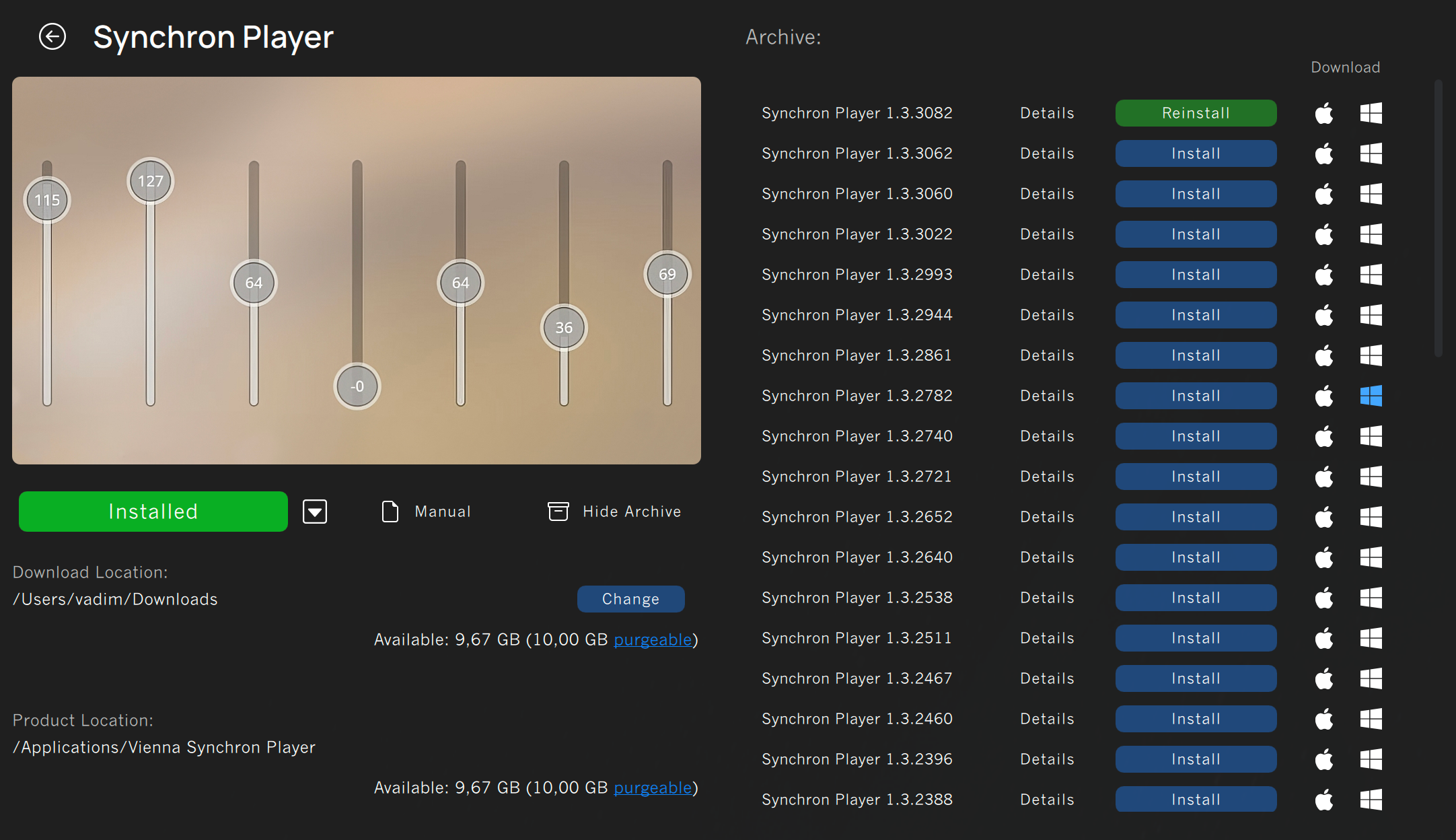Download Windows version of 1.3.2511

[1371, 638]
